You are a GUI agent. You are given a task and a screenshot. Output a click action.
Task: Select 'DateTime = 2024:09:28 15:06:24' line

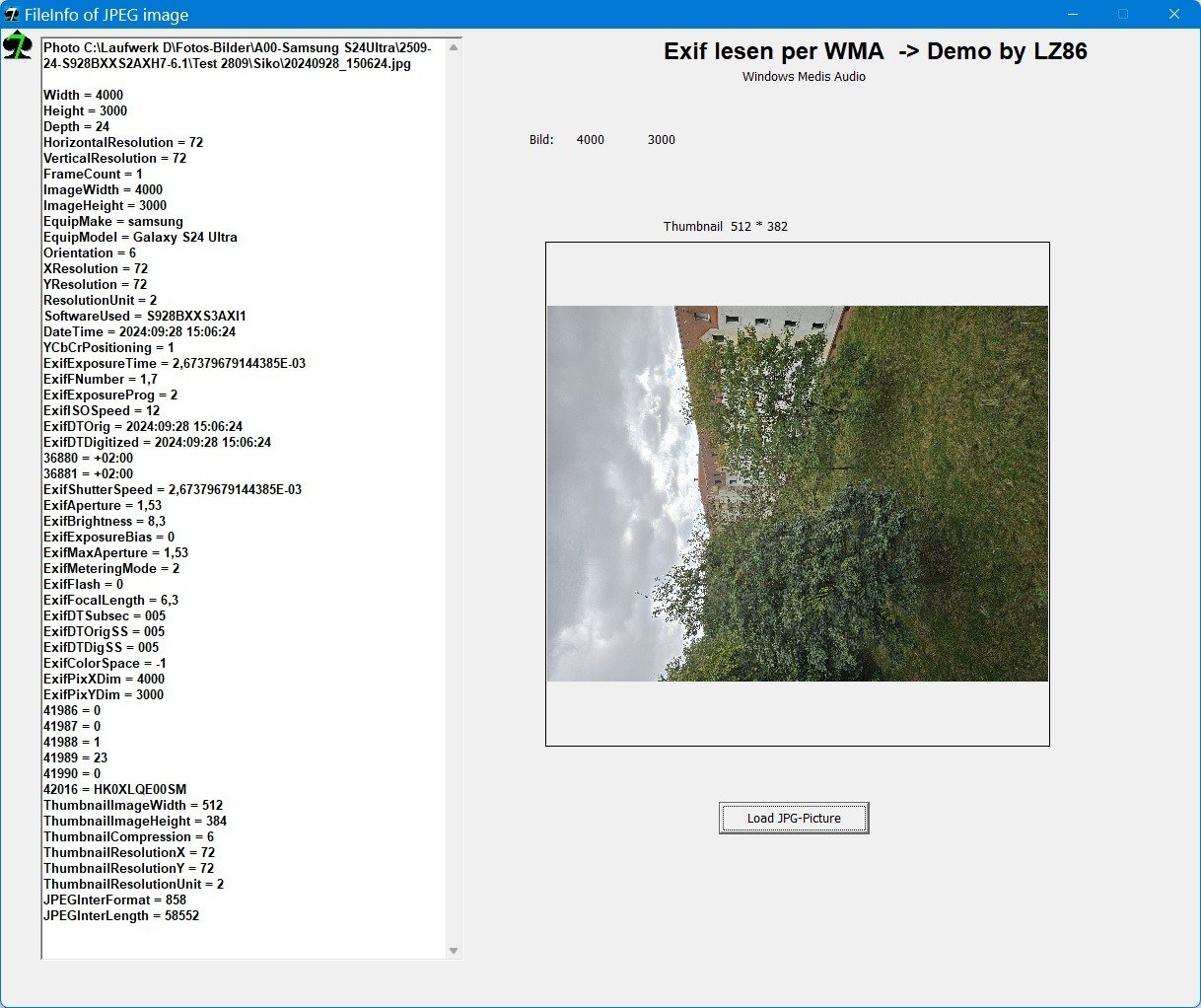(x=140, y=331)
